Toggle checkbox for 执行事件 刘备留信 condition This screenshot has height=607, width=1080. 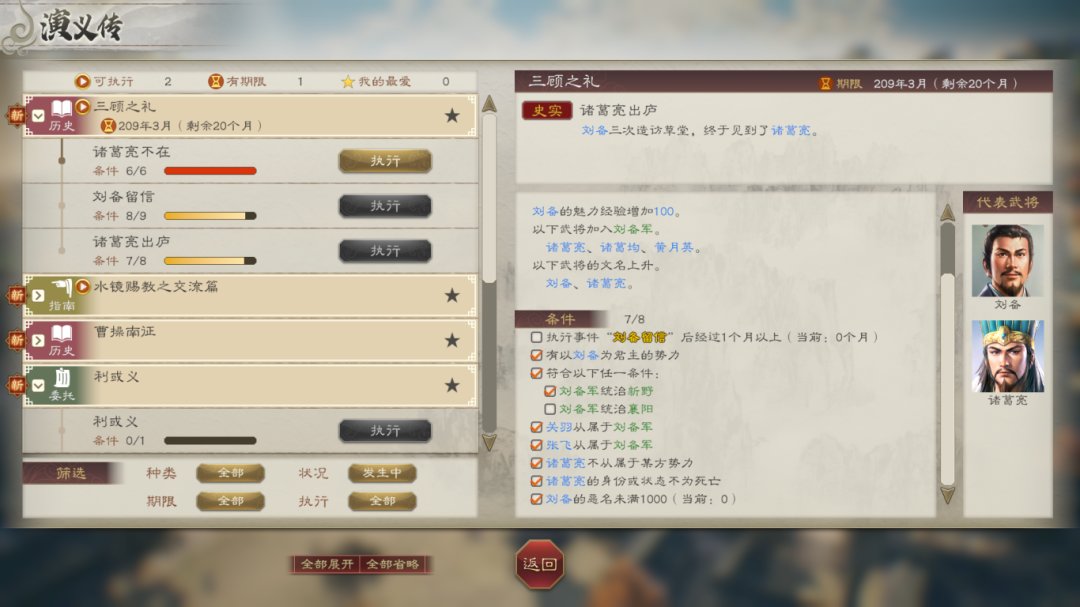coord(536,338)
